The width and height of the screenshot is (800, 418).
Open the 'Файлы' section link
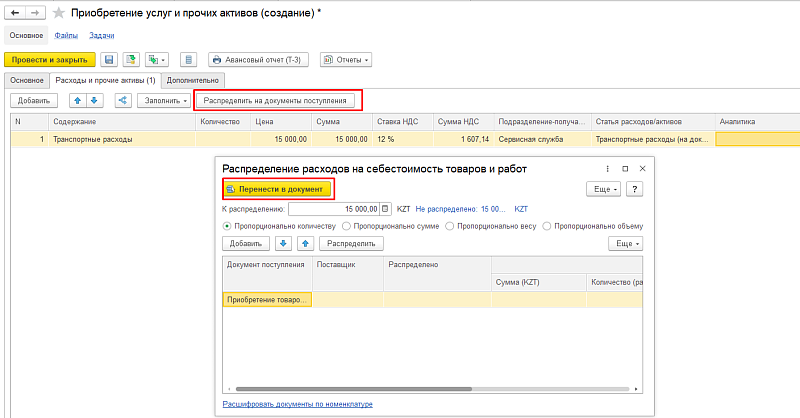tap(66, 35)
